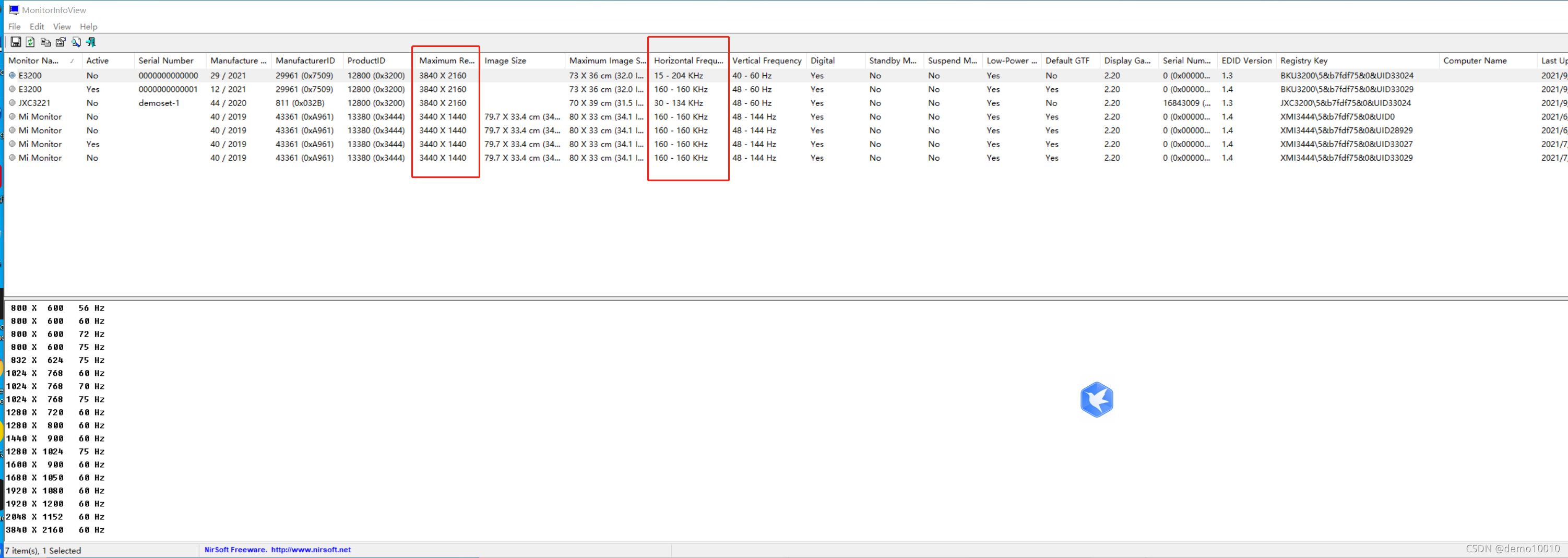Viewport: 1568px width, 558px height.
Task: Click the Find magnifier toolbar icon
Action: pyautogui.click(x=76, y=42)
